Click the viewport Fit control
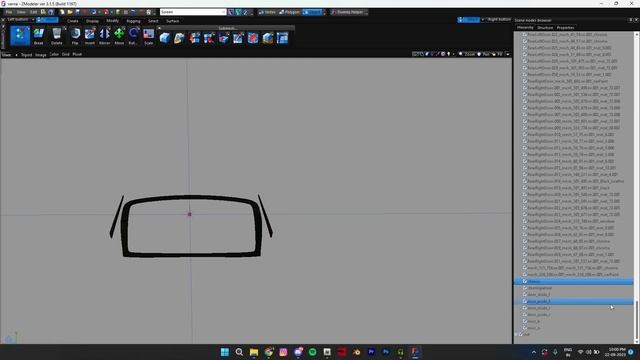 (x=497, y=54)
